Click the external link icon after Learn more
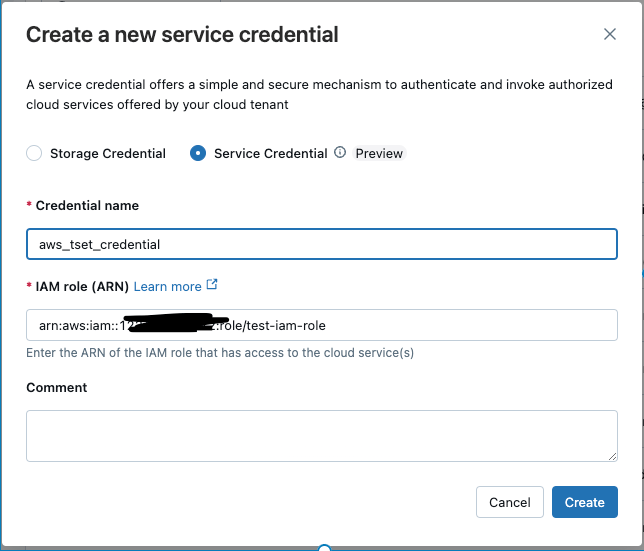Image resolution: width=644 pixels, height=551 pixels. tap(212, 285)
